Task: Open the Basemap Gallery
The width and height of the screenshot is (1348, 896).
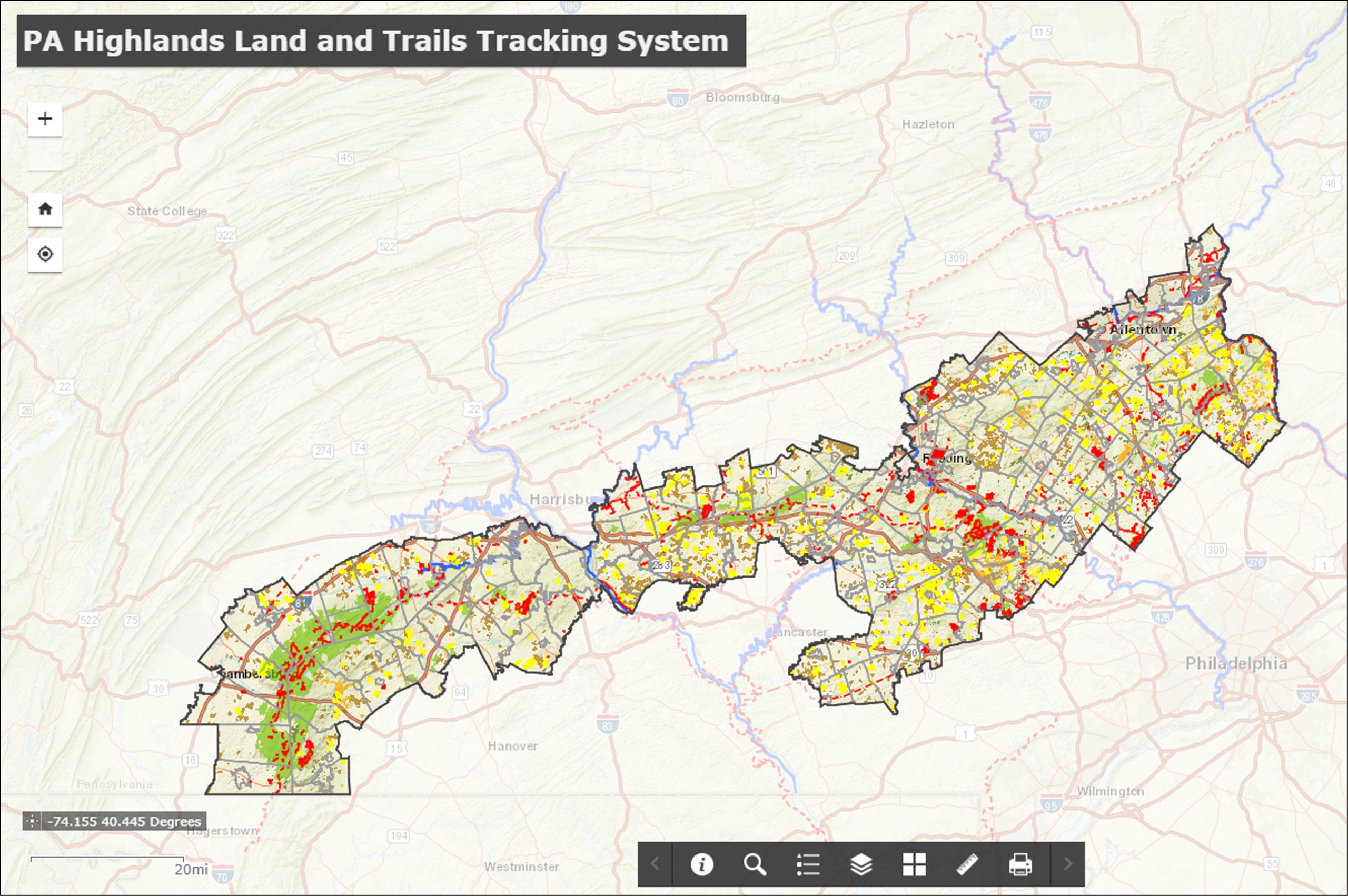Action: pyautogui.click(x=915, y=864)
